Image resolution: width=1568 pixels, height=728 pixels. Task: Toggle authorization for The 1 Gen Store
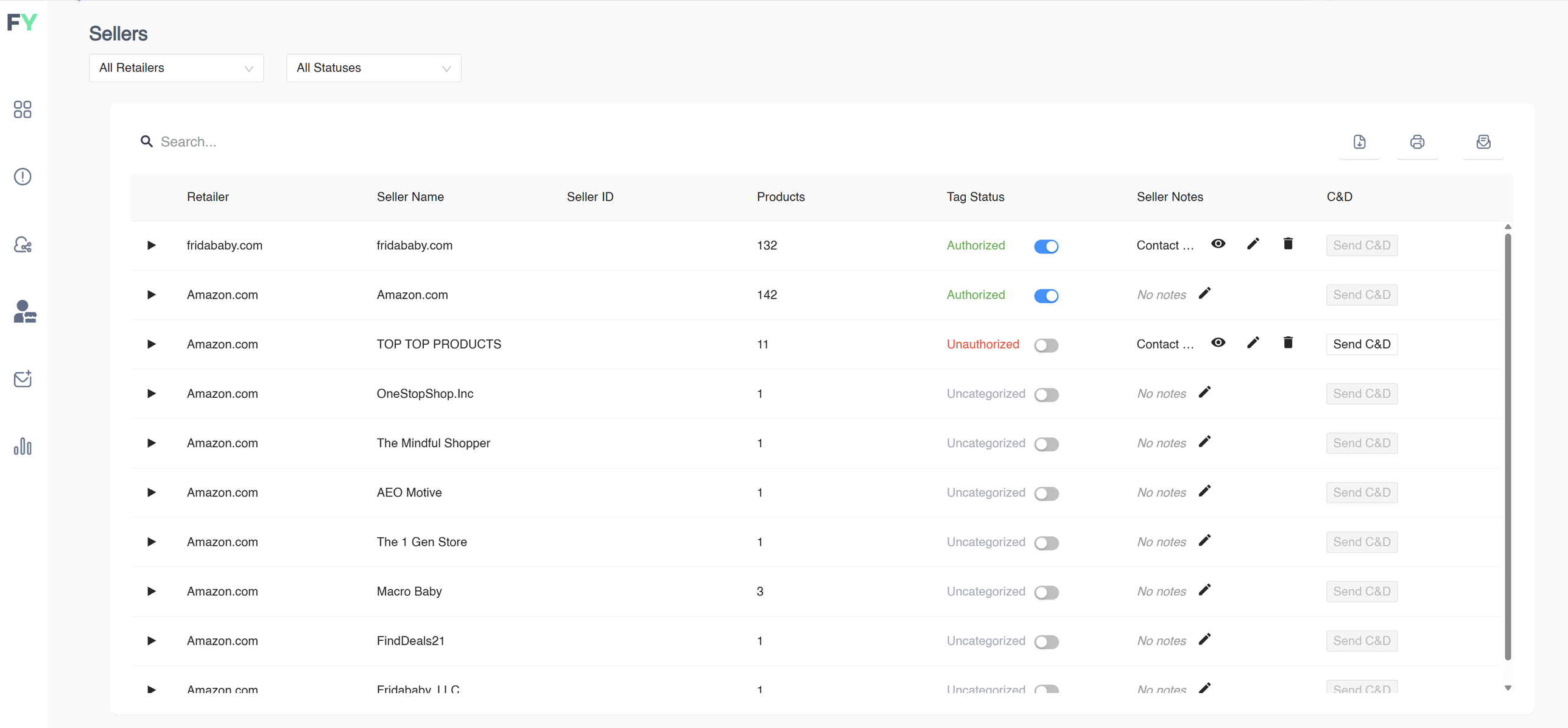pos(1046,543)
